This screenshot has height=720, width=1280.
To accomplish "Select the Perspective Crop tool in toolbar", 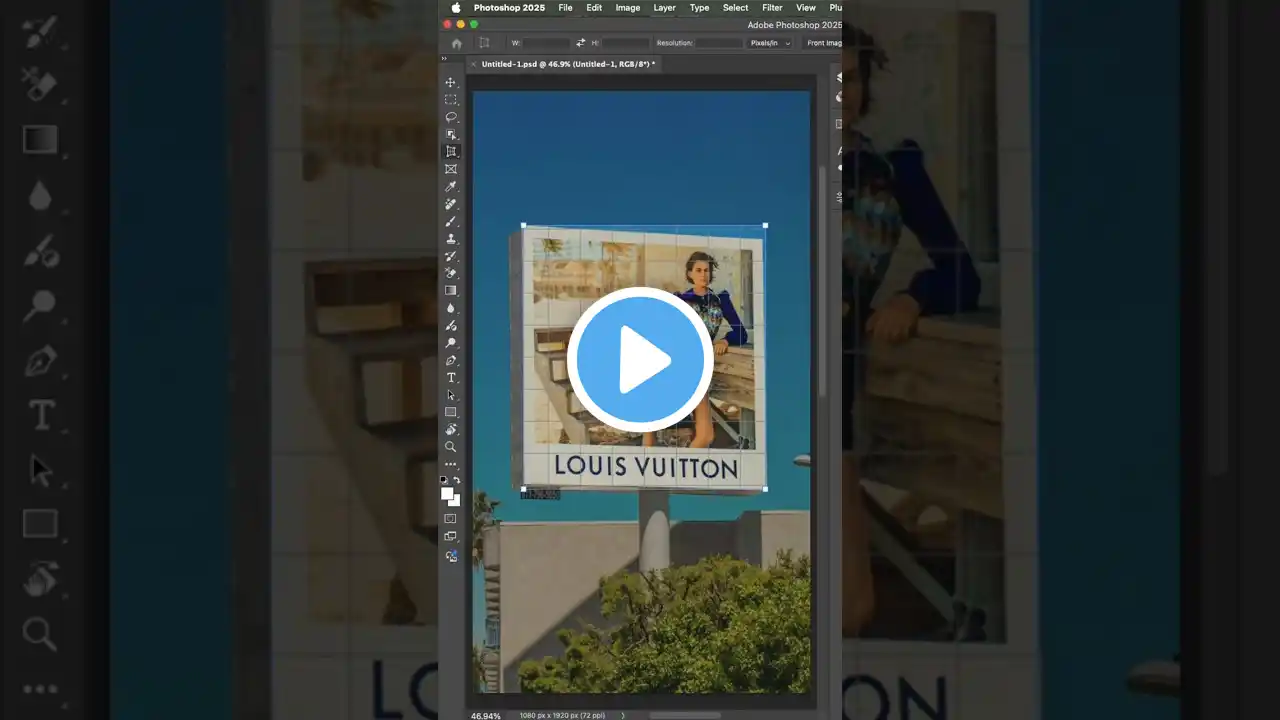I will [451, 152].
